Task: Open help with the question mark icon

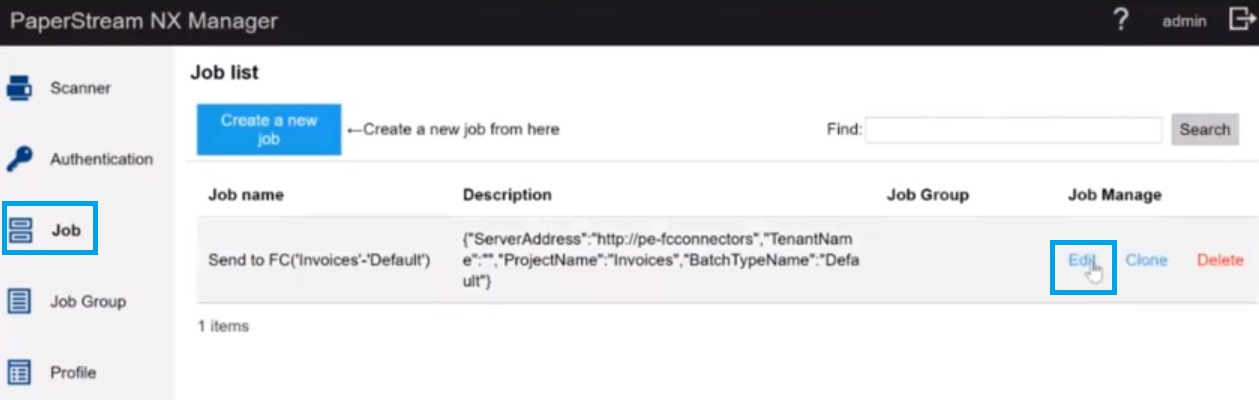Action: tap(1121, 21)
